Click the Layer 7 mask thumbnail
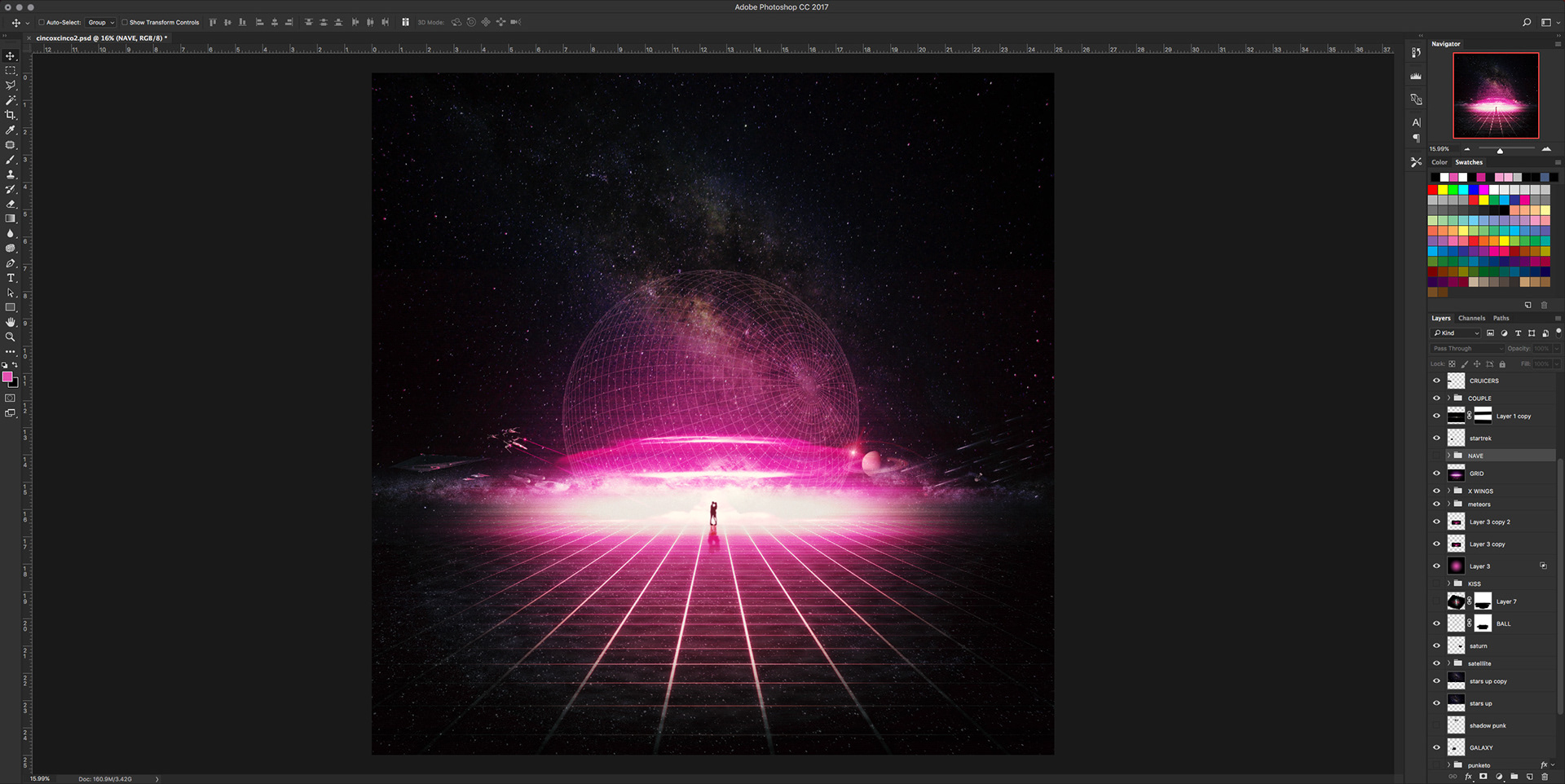This screenshot has width=1565, height=784. pos(1483,601)
